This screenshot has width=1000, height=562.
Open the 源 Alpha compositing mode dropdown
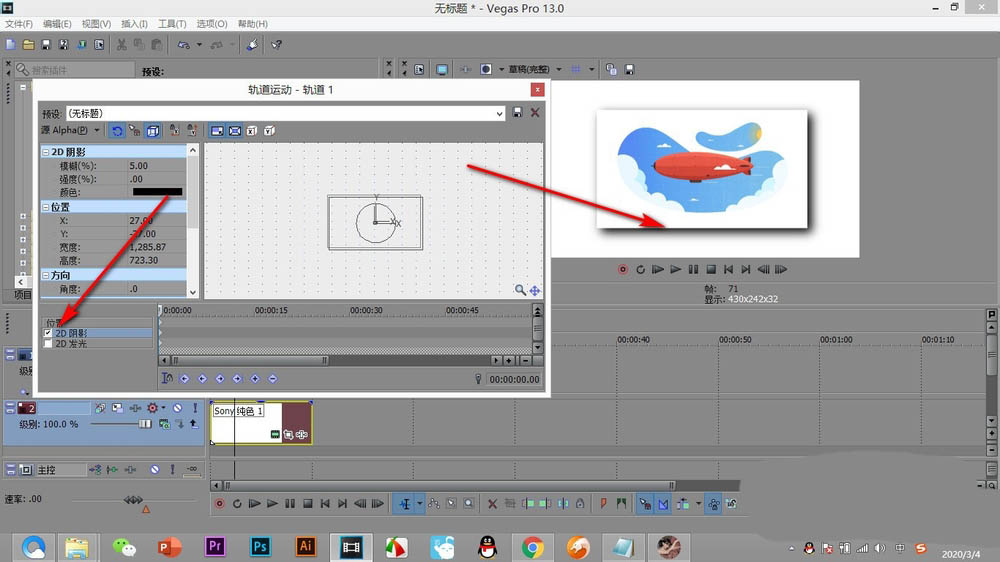point(97,131)
